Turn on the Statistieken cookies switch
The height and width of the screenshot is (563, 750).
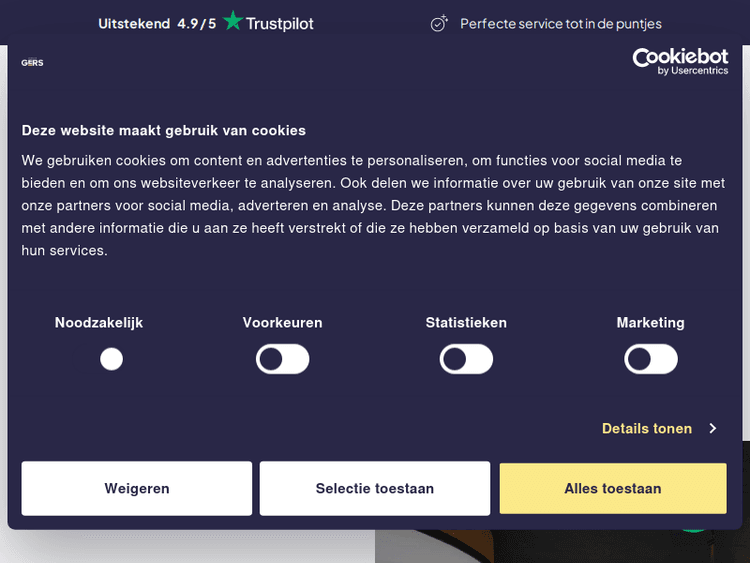[466, 359]
